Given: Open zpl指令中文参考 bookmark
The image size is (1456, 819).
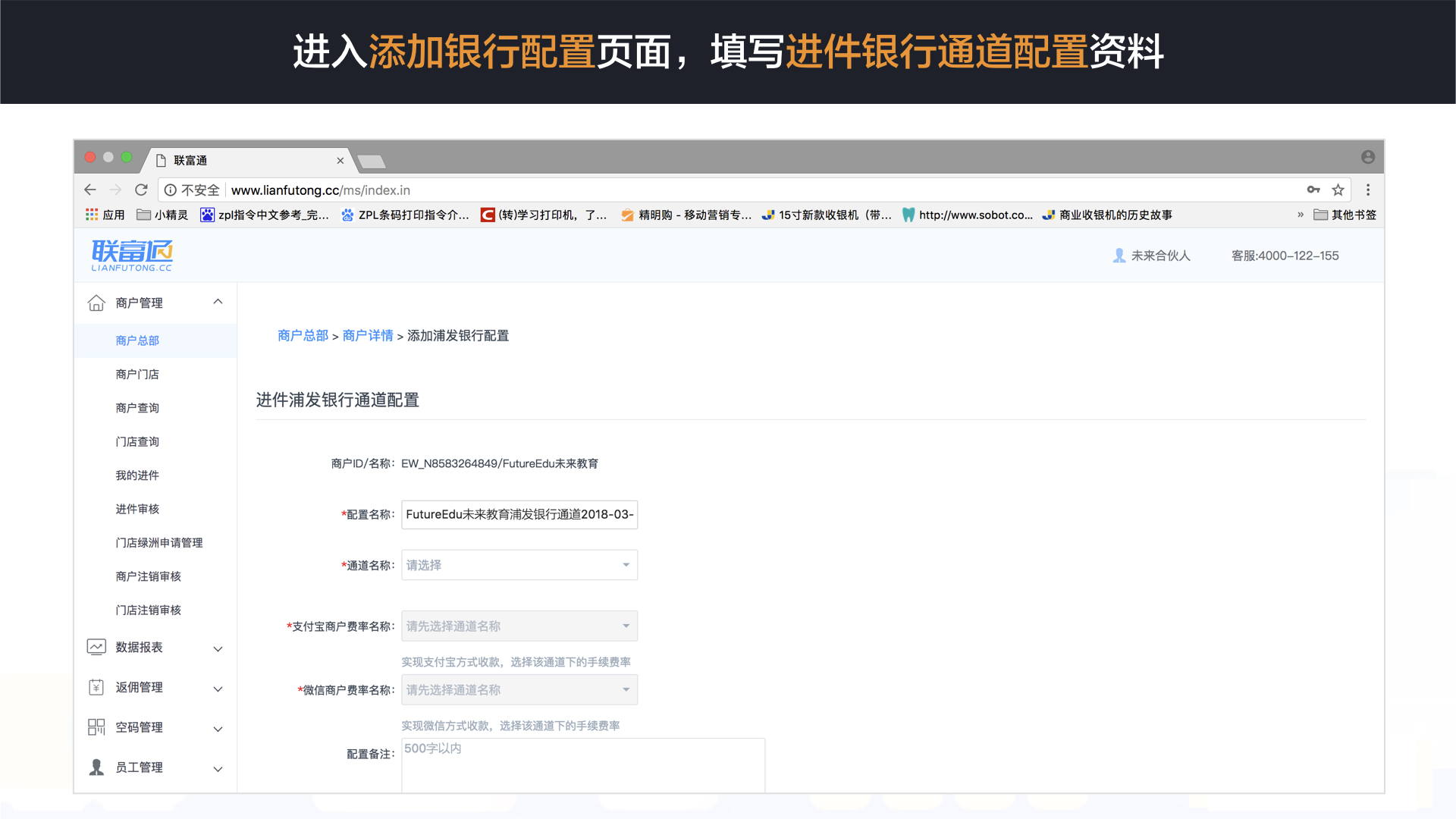Looking at the screenshot, I should [x=265, y=215].
